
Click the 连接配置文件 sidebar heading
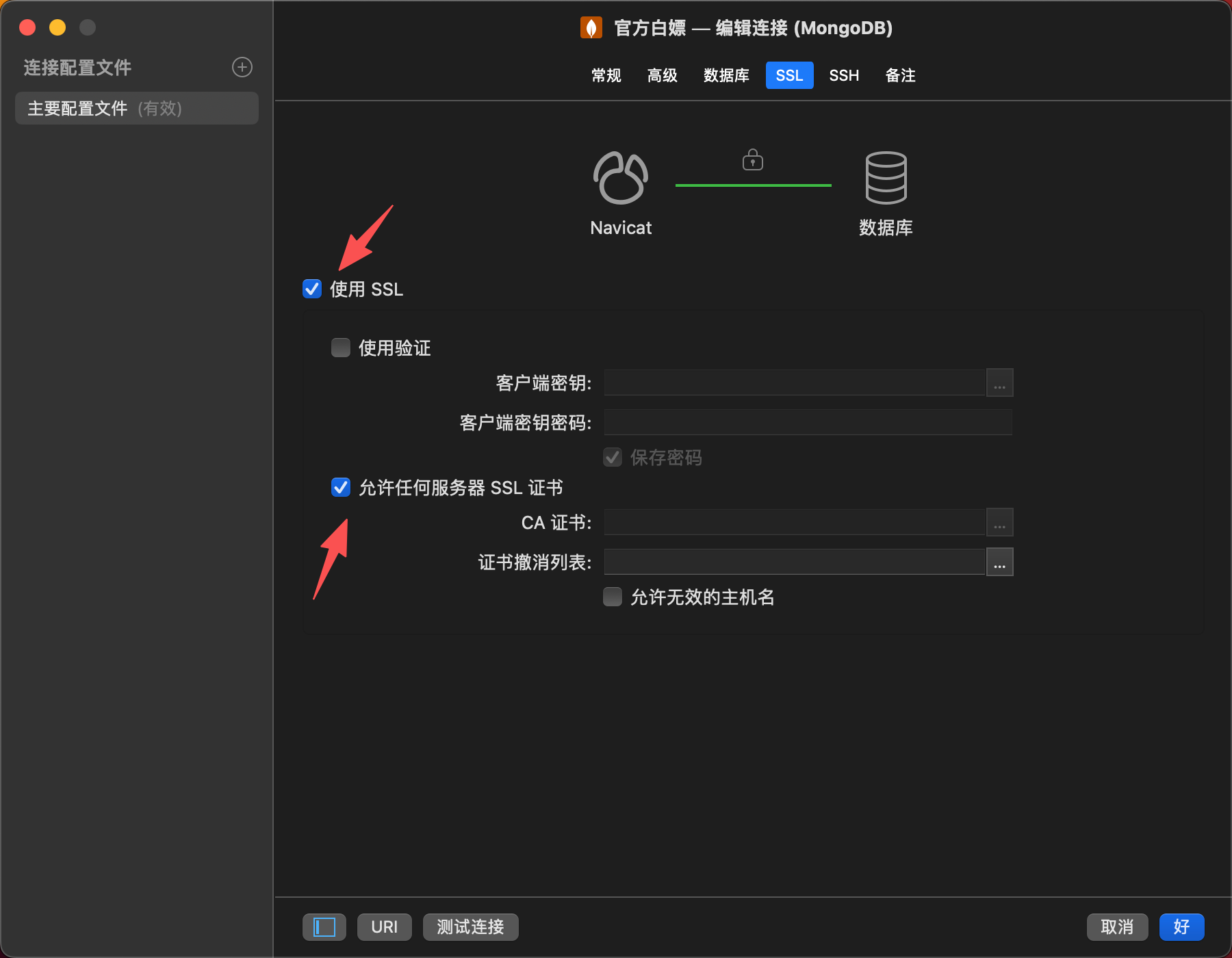(x=77, y=67)
